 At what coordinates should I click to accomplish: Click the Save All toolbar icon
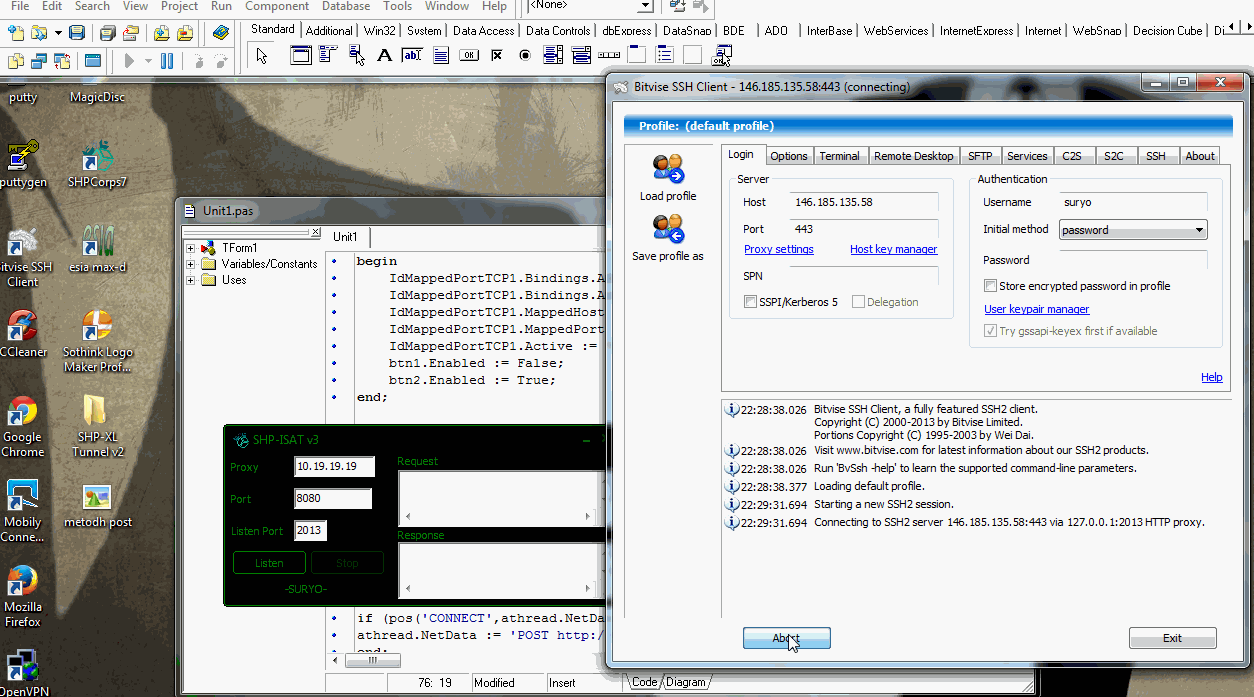pyautogui.click(x=108, y=33)
